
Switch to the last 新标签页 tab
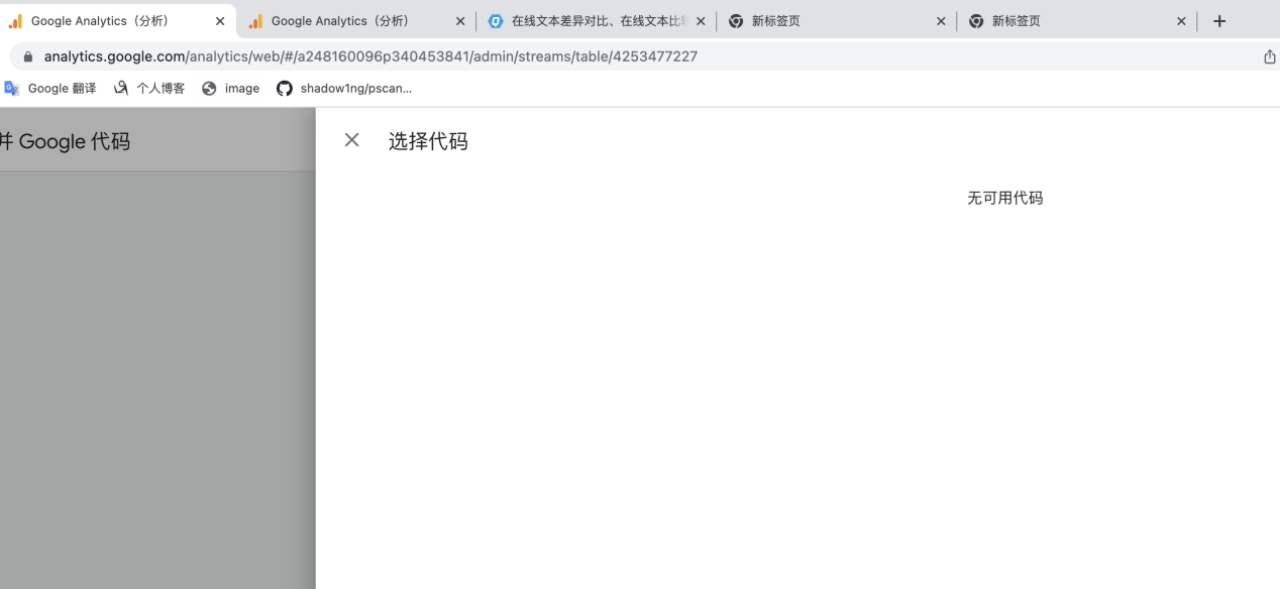coord(1078,20)
